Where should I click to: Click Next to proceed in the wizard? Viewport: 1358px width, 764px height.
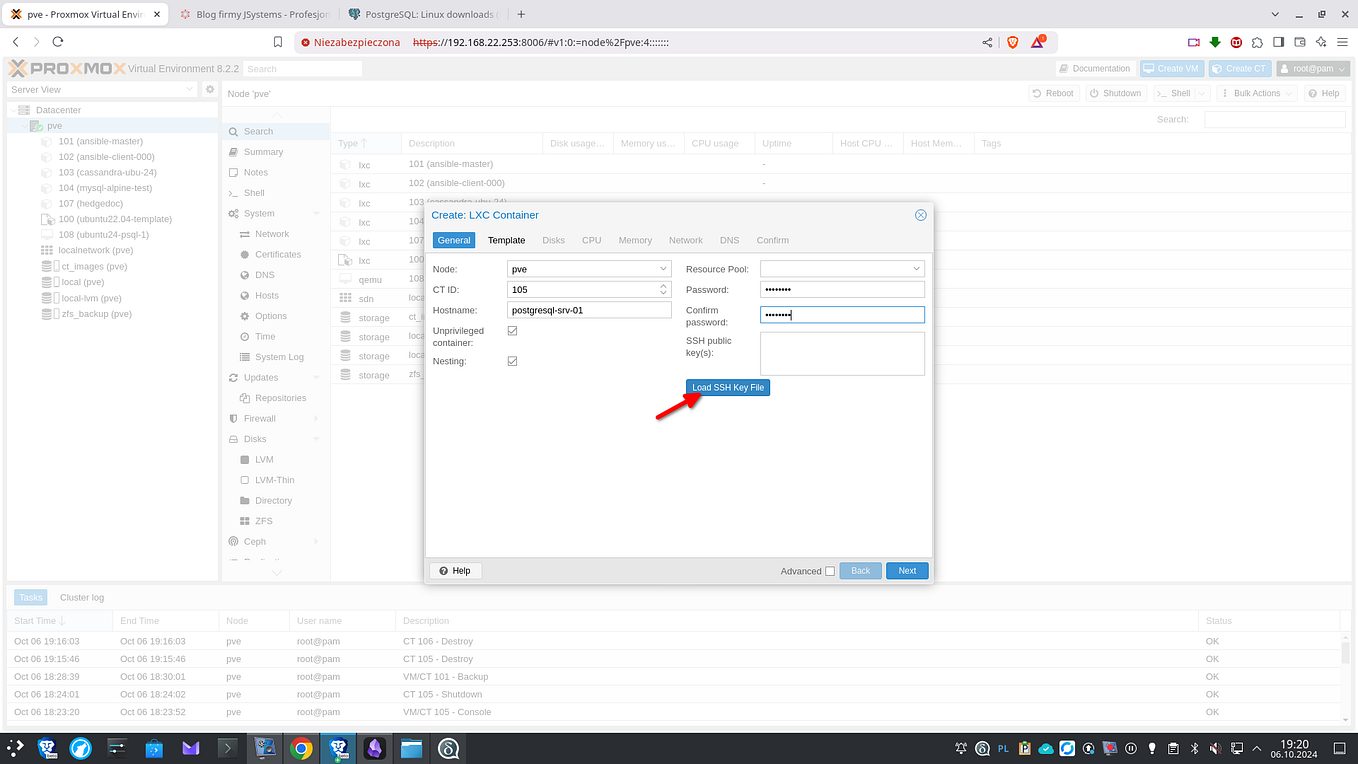[x=906, y=570]
